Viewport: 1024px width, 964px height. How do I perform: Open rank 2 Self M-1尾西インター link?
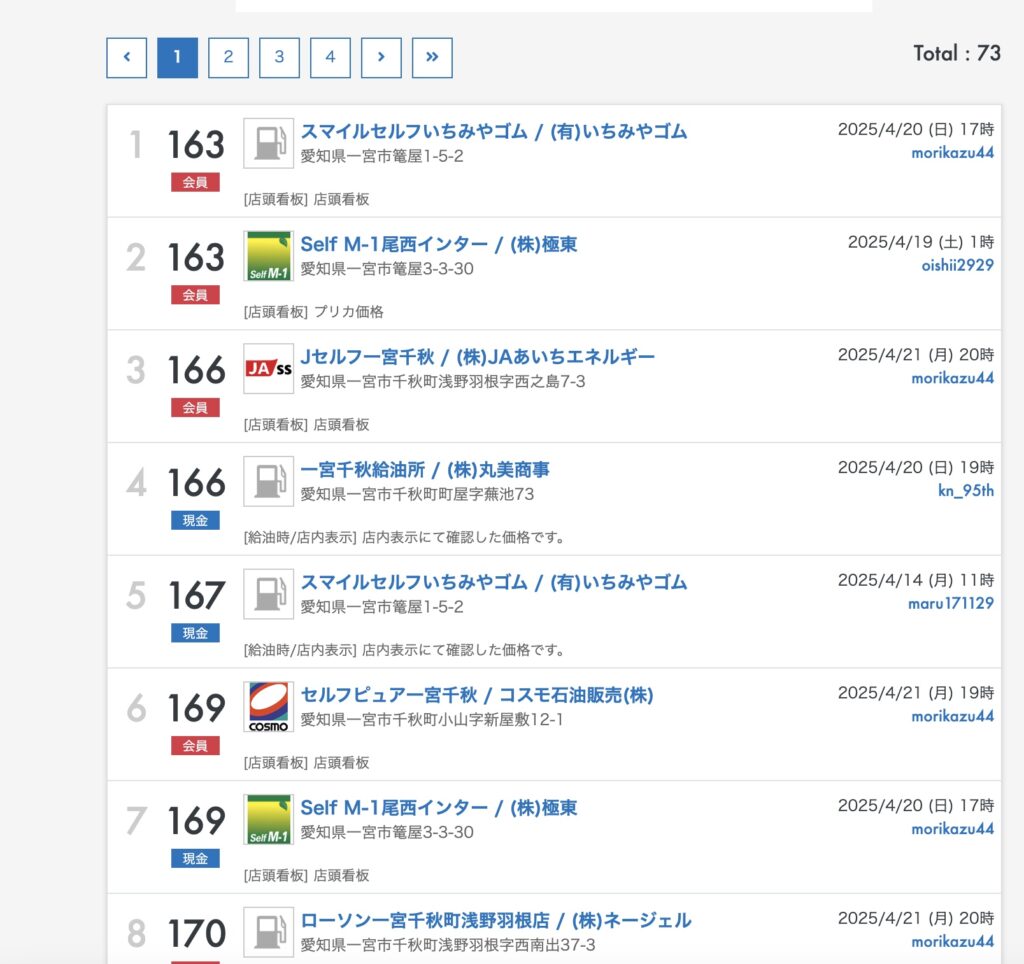tap(439, 244)
